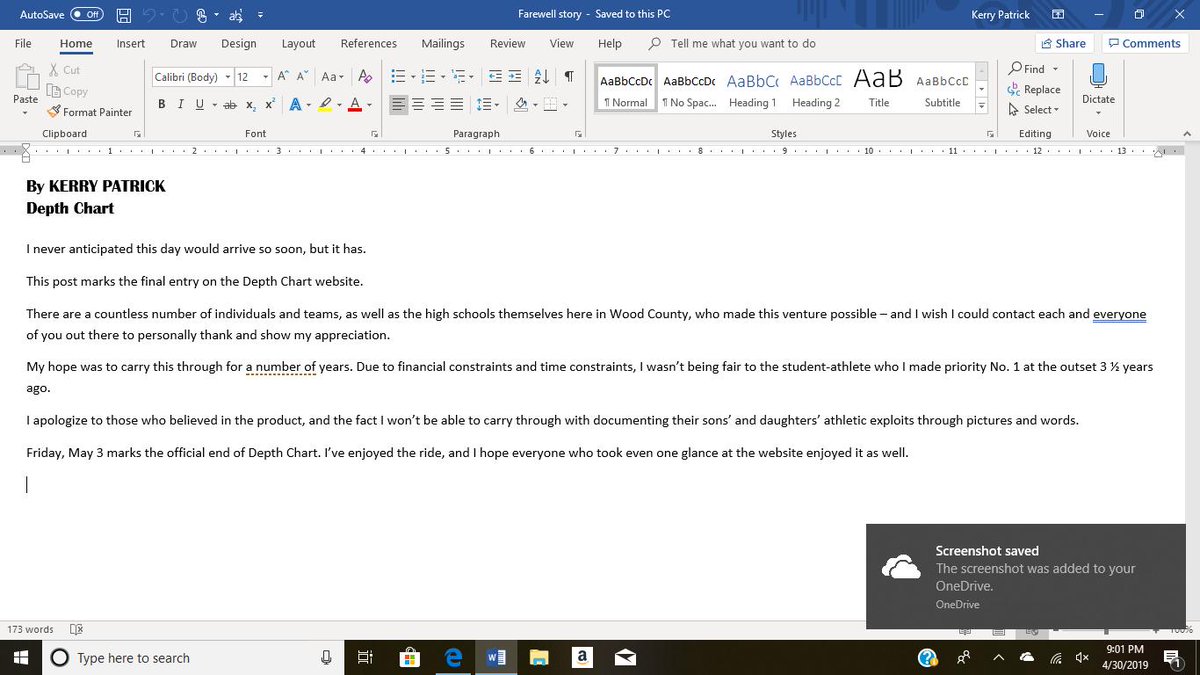Switch to the Design tab
This screenshot has height=675, width=1200.
pos(239,43)
